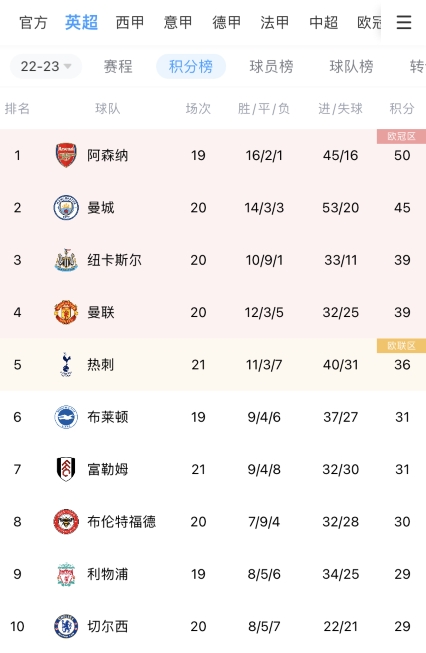
Task: Open 阿森纳 team name link
Action: [x=107, y=155]
